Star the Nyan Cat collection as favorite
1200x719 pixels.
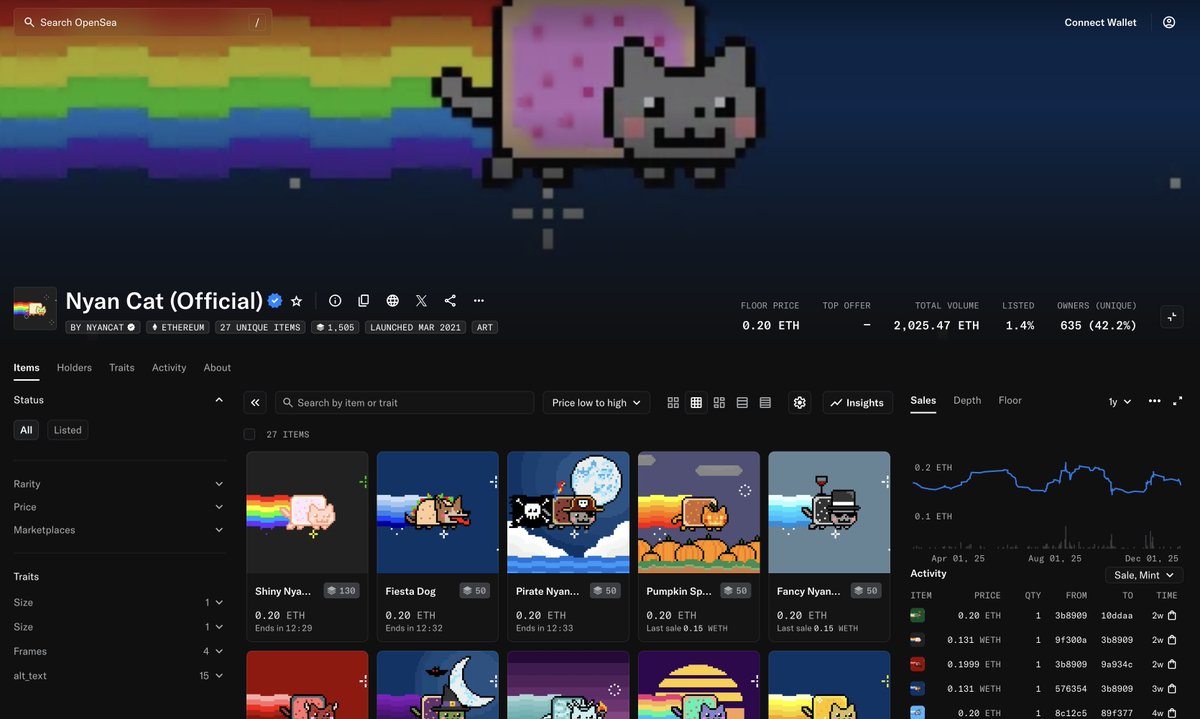click(296, 300)
